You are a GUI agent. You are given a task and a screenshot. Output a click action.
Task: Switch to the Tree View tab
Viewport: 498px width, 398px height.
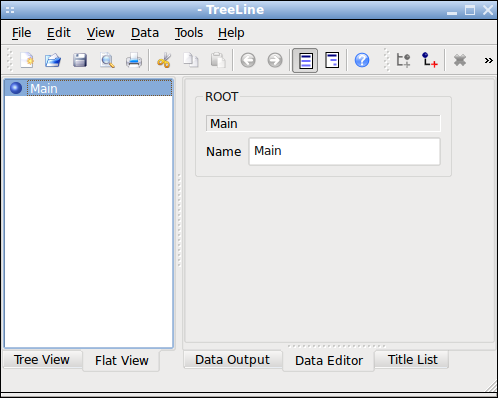point(42,360)
